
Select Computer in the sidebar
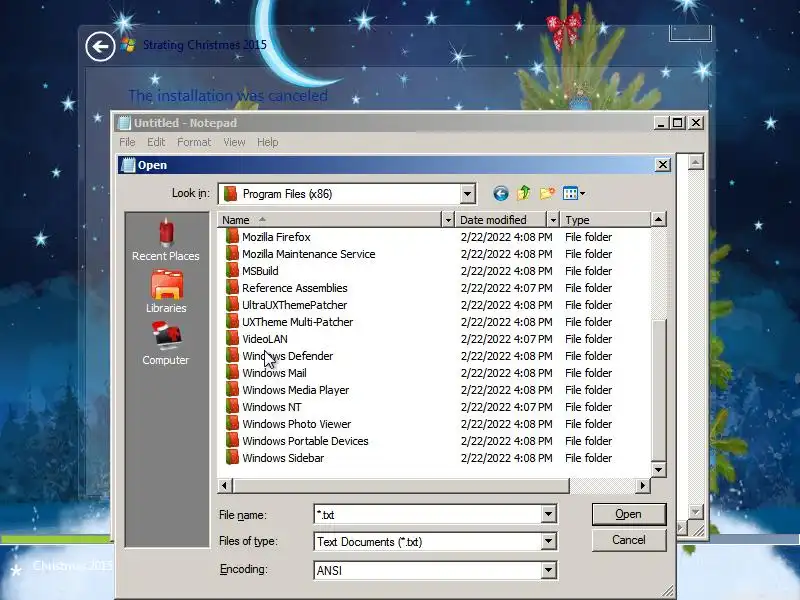click(166, 343)
